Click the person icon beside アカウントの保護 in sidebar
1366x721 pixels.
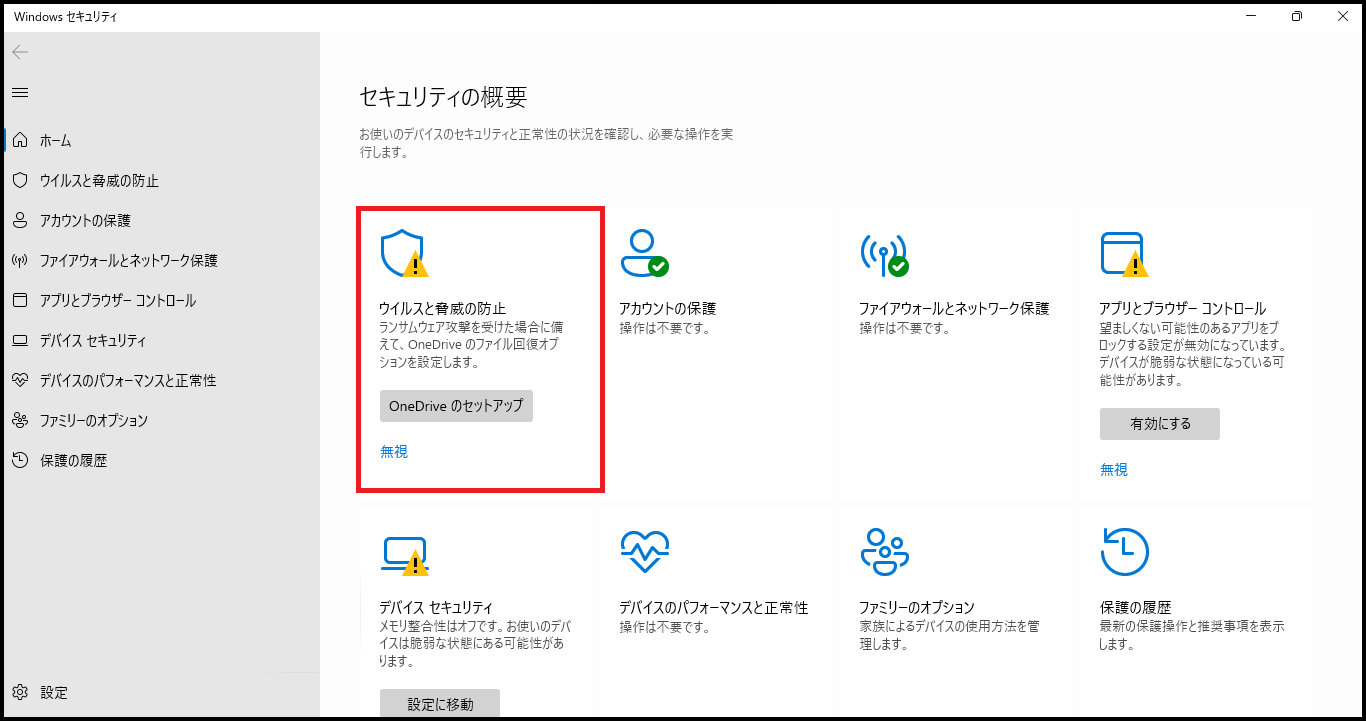coord(20,220)
